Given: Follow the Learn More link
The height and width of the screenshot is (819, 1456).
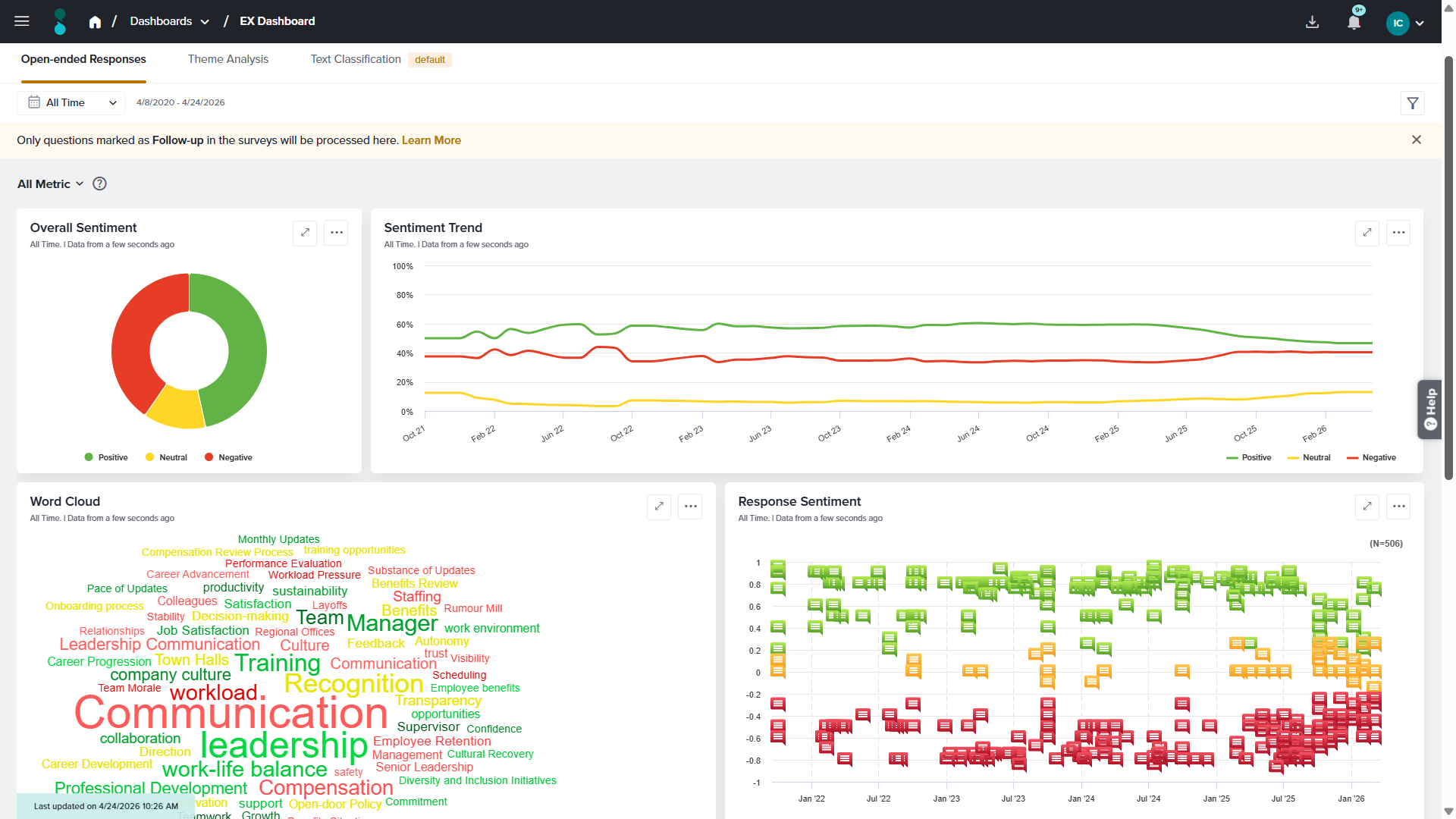Looking at the screenshot, I should [x=431, y=140].
